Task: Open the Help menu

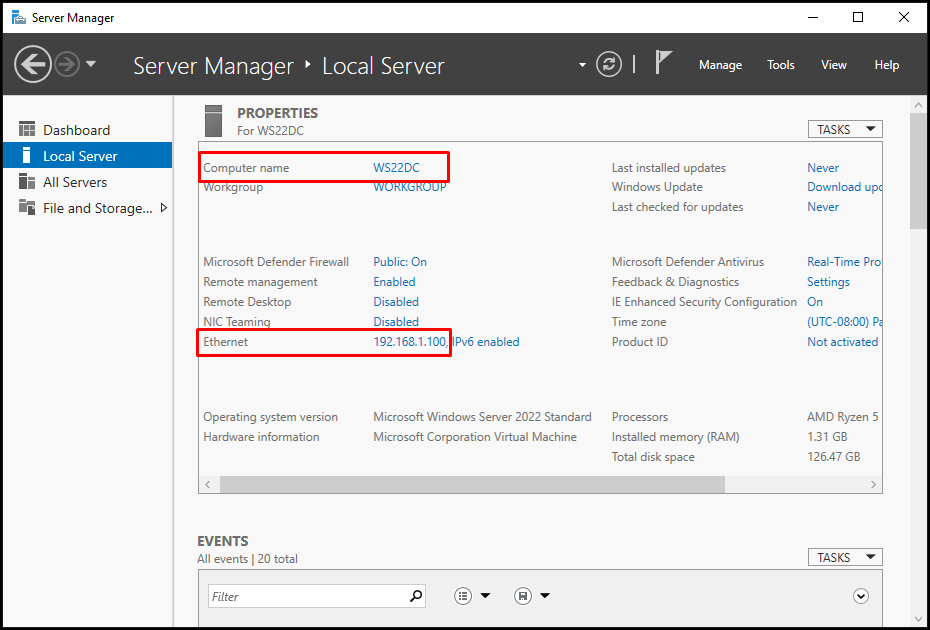Action: [x=887, y=65]
